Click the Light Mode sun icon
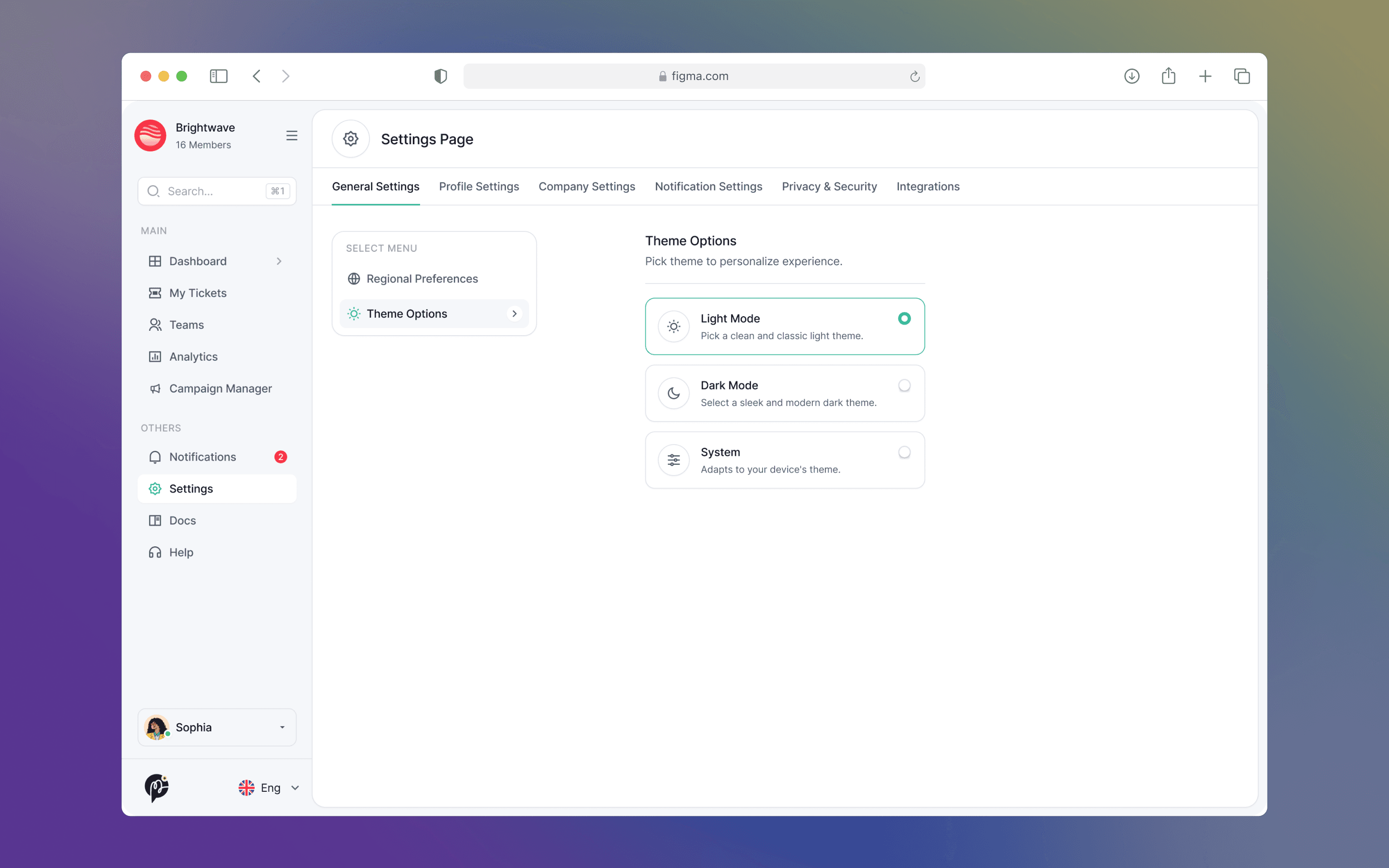The image size is (1389, 868). [x=674, y=326]
